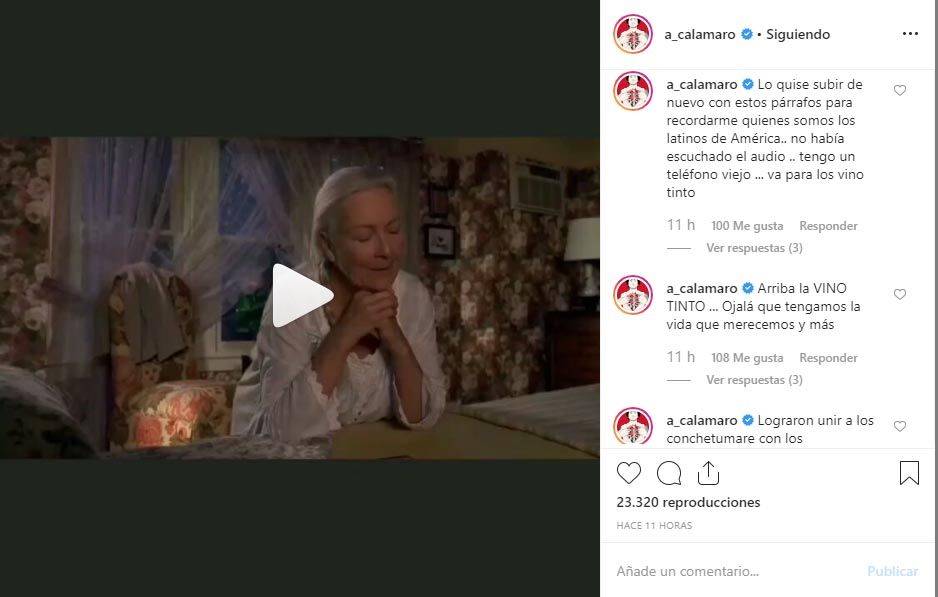Click the Siguiendo following button
Screen dimensions: 938x597
(798, 34)
